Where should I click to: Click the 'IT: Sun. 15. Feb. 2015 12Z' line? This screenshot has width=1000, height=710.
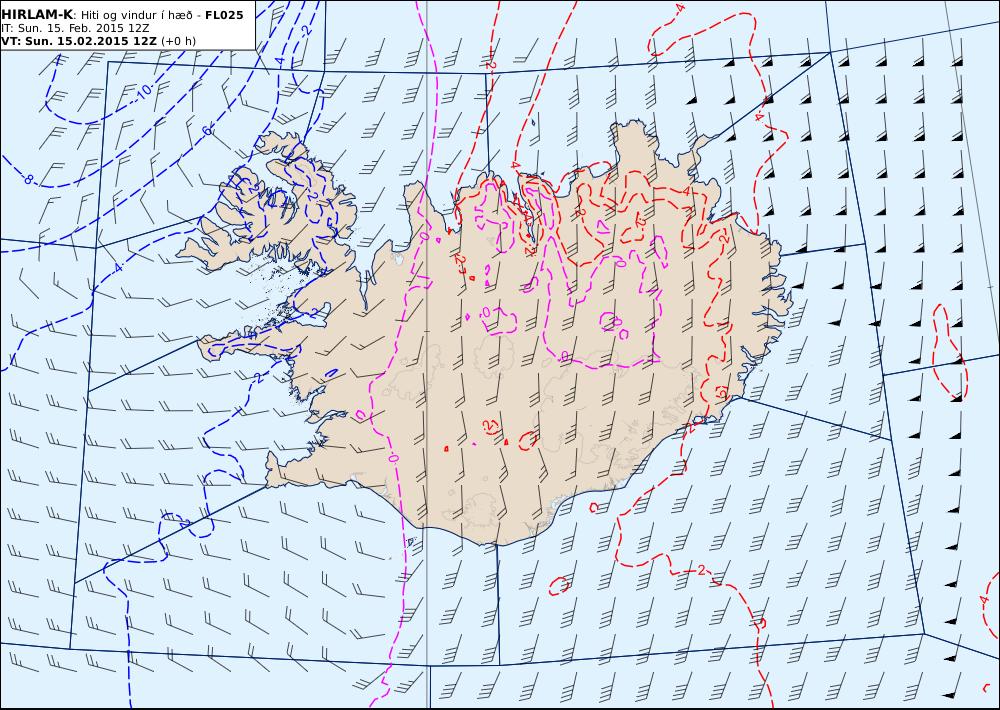pyautogui.click(x=75, y=28)
